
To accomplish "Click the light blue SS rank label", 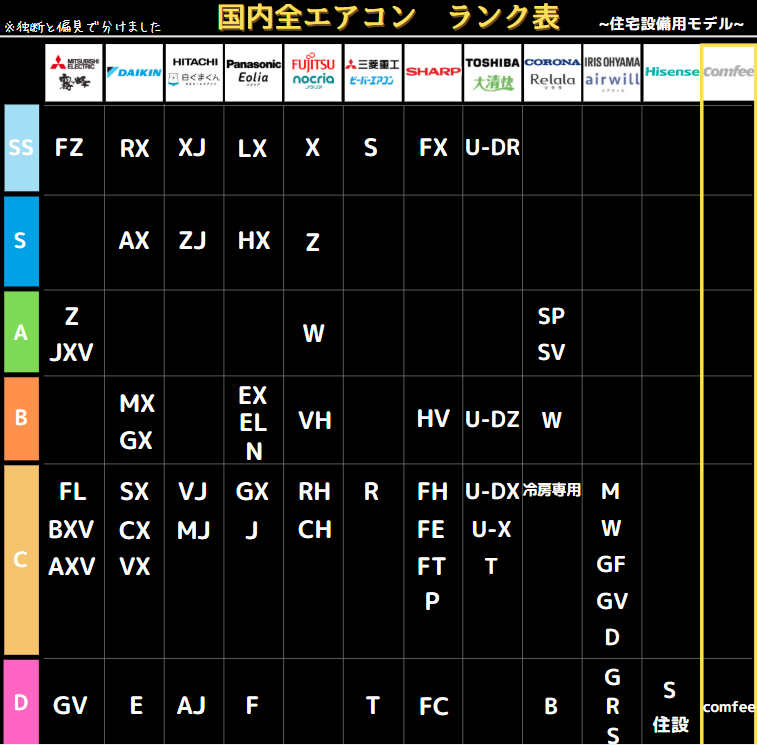I will click(21, 148).
